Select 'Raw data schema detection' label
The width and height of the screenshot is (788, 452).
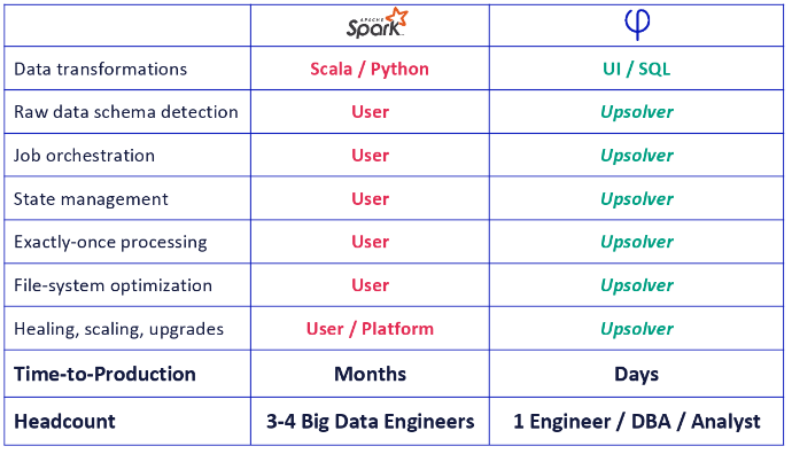126,112
